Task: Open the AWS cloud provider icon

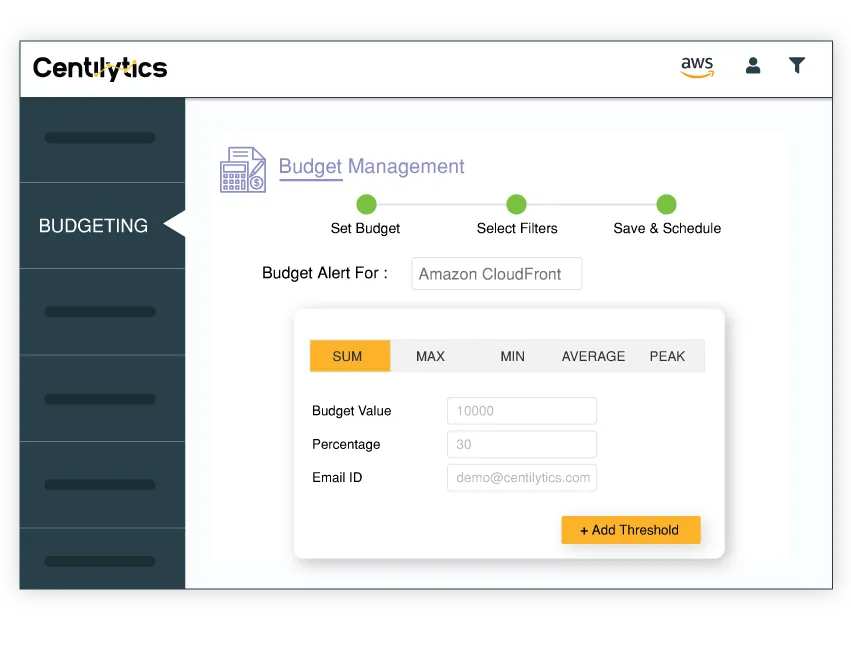Action: (x=697, y=67)
